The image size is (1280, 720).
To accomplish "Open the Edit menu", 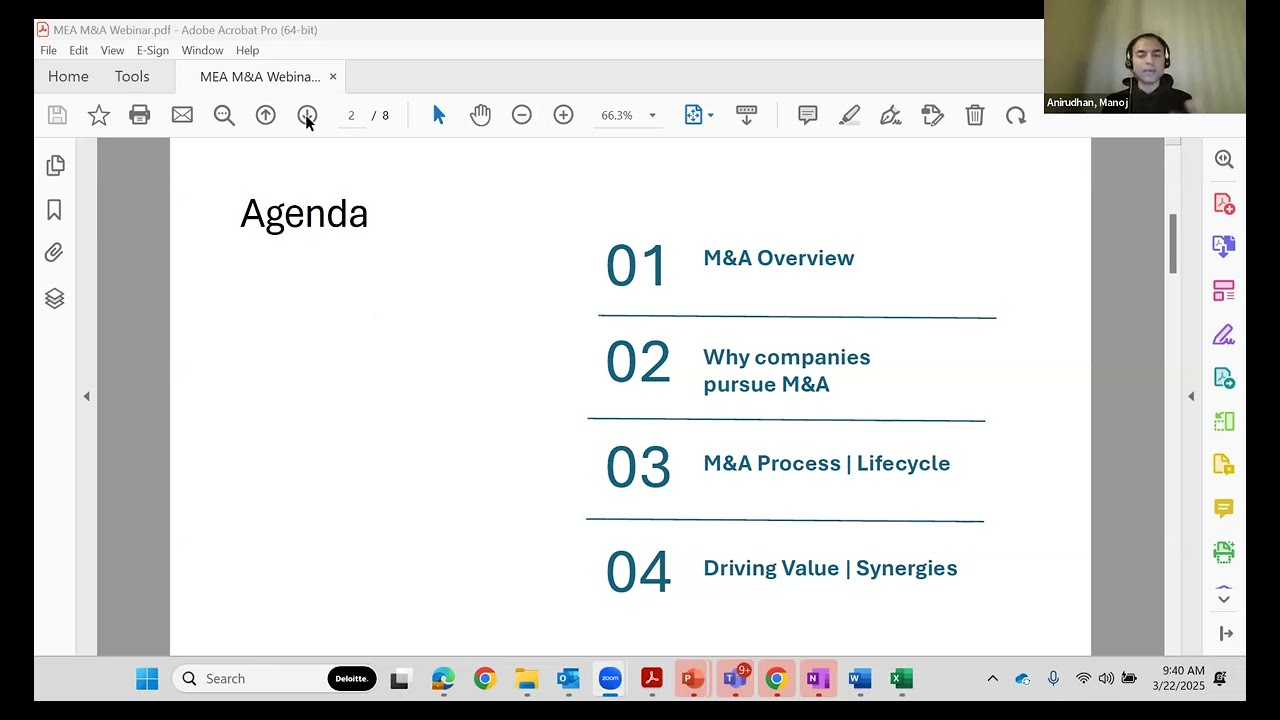I will pyautogui.click(x=79, y=50).
